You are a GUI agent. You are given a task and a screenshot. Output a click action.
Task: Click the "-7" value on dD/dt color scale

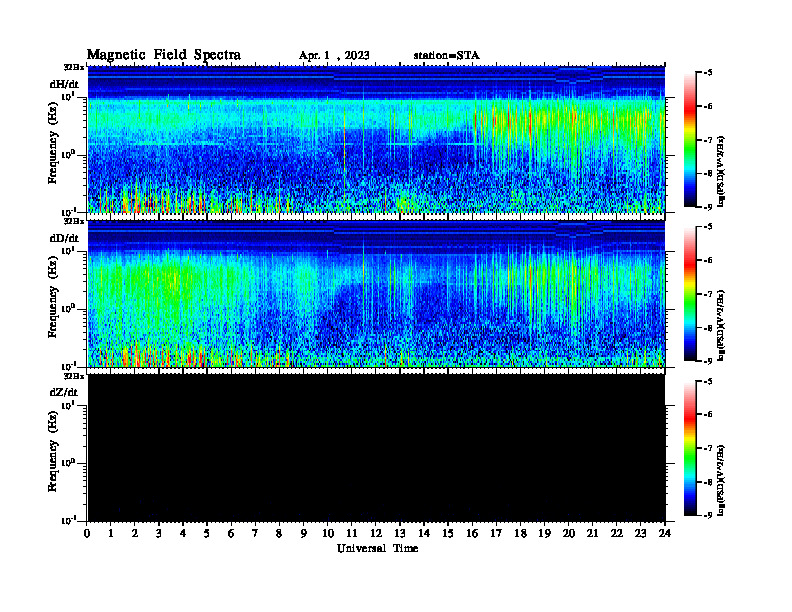click(x=707, y=294)
